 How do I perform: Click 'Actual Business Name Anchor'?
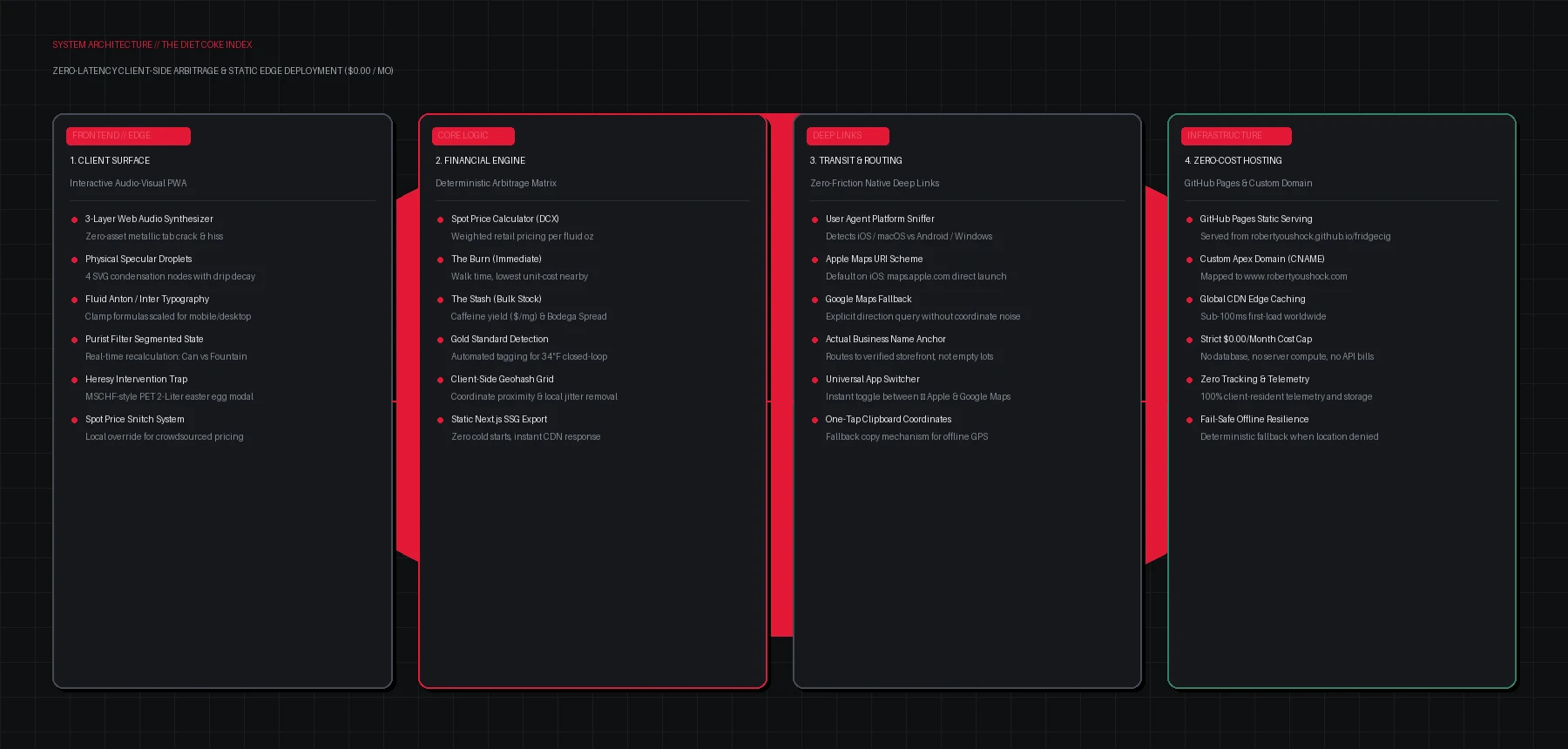(886, 339)
